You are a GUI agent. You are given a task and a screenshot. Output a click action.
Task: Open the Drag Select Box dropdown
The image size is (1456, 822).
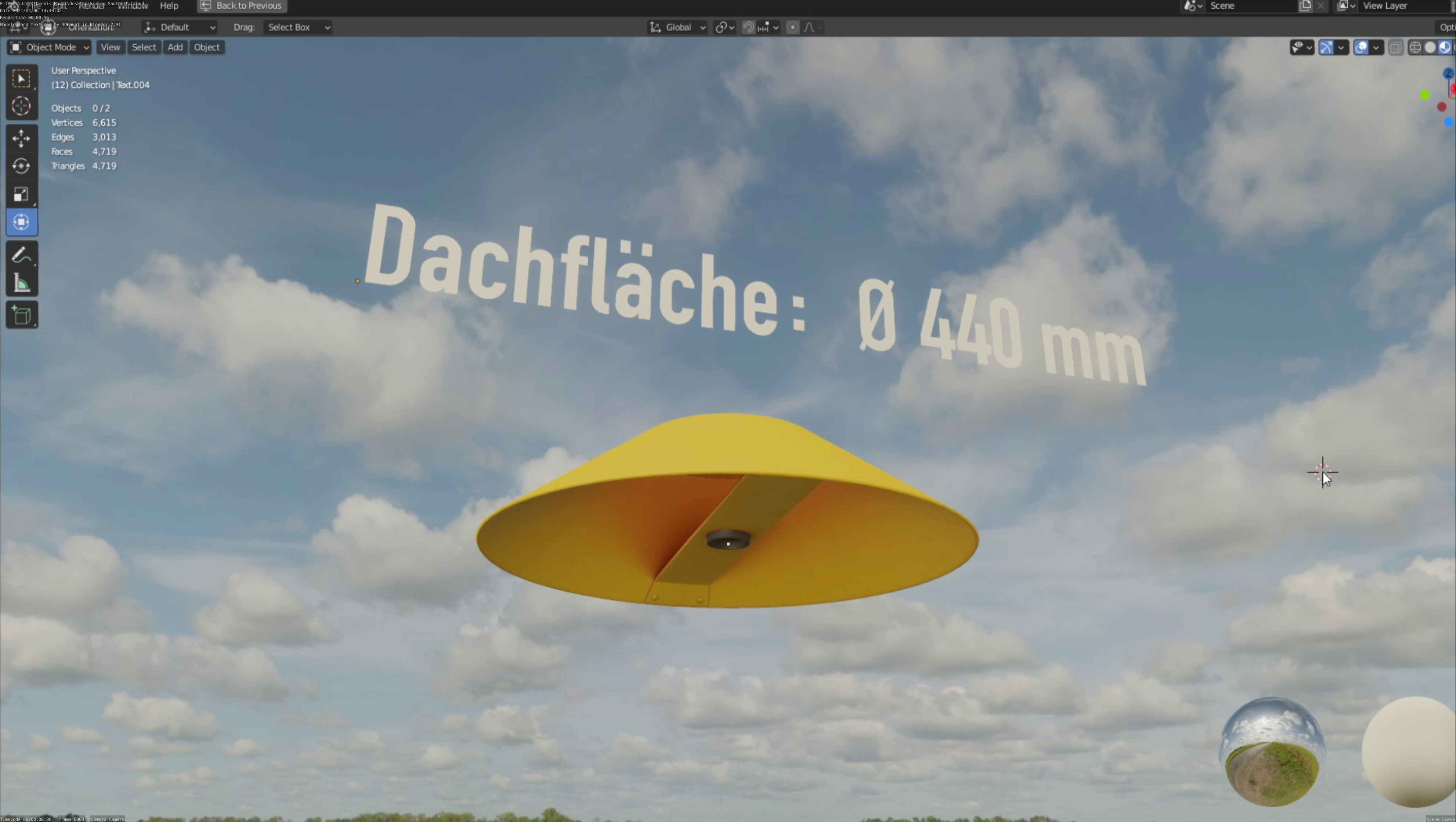[297, 27]
